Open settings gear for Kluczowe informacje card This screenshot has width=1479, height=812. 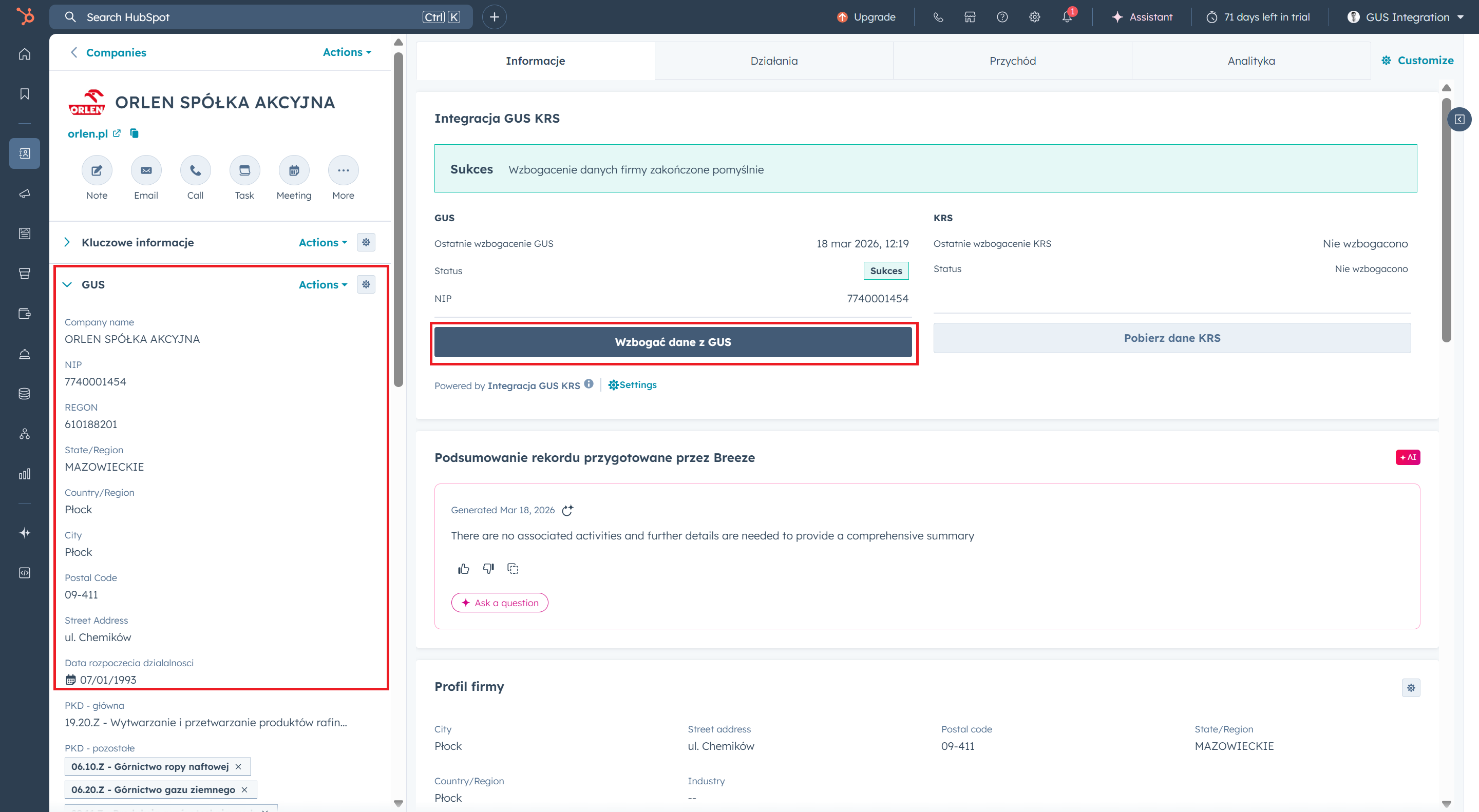[x=366, y=242]
